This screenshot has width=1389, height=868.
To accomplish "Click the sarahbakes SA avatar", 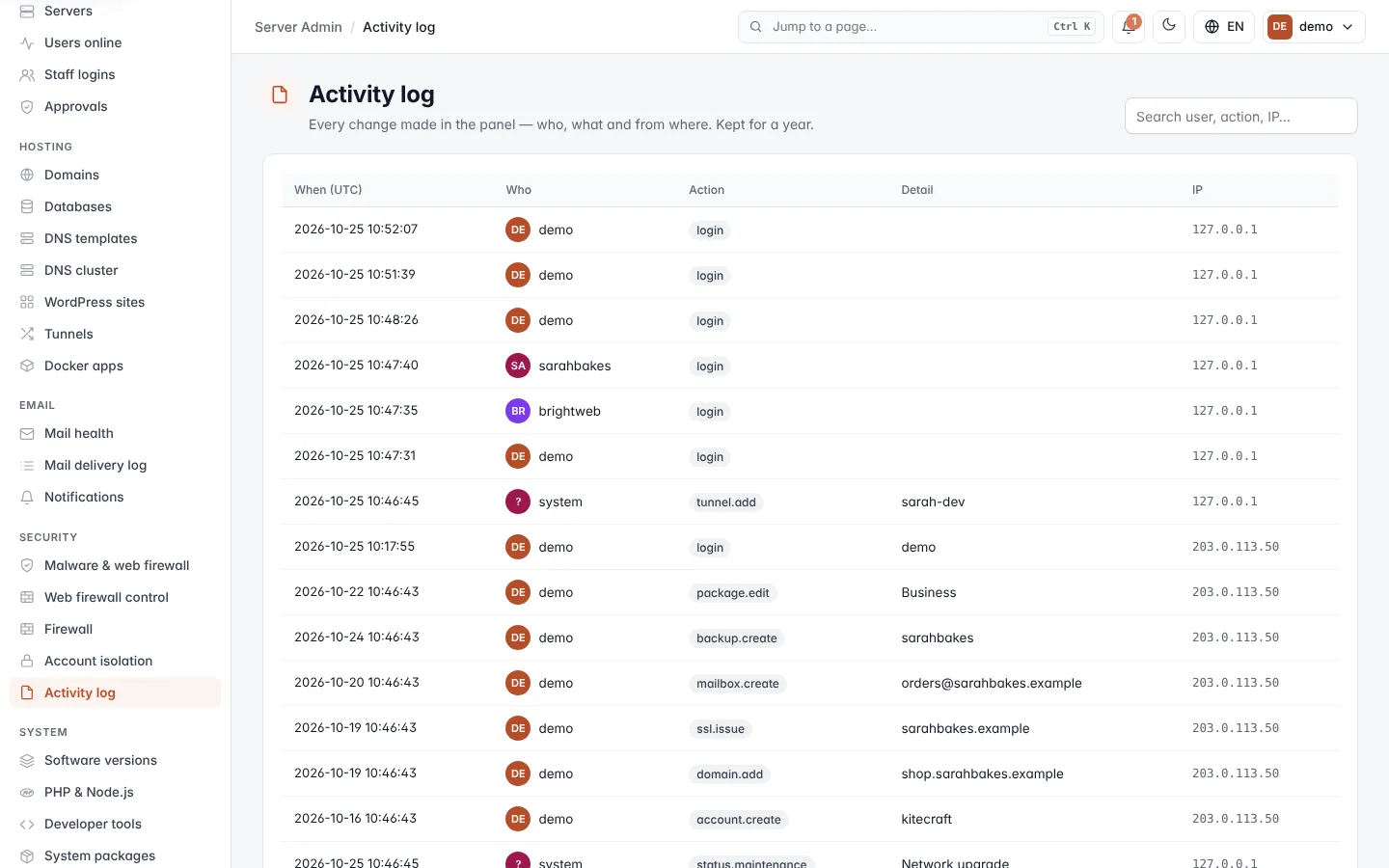I will (518, 366).
